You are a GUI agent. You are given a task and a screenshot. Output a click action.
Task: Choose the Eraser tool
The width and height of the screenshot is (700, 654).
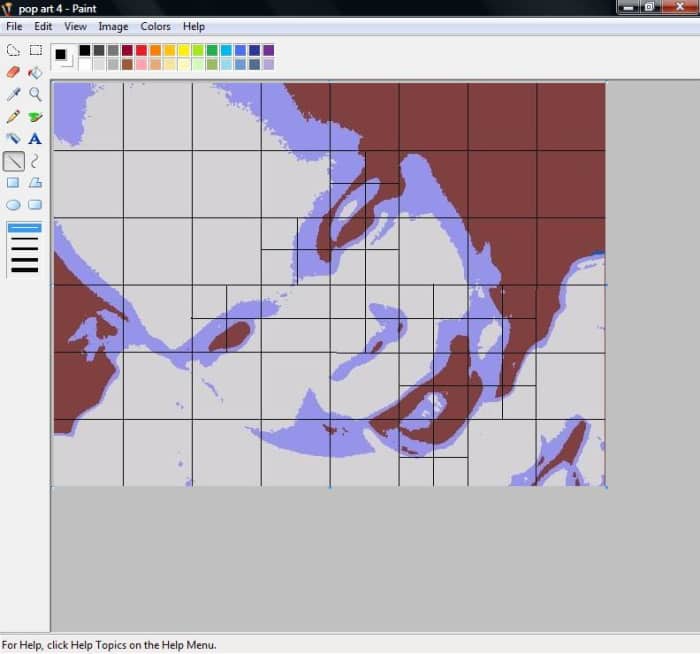[13, 72]
